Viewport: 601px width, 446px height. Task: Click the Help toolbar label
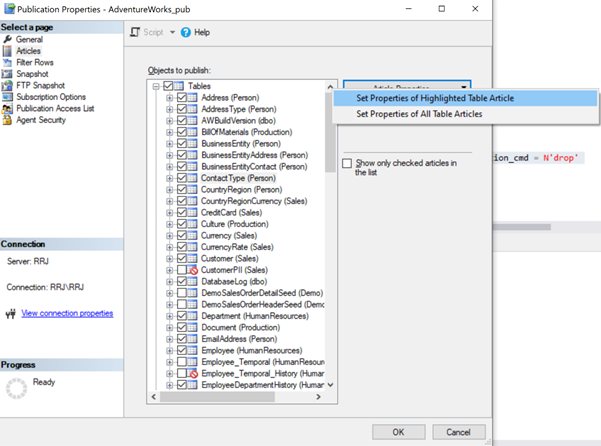202,32
